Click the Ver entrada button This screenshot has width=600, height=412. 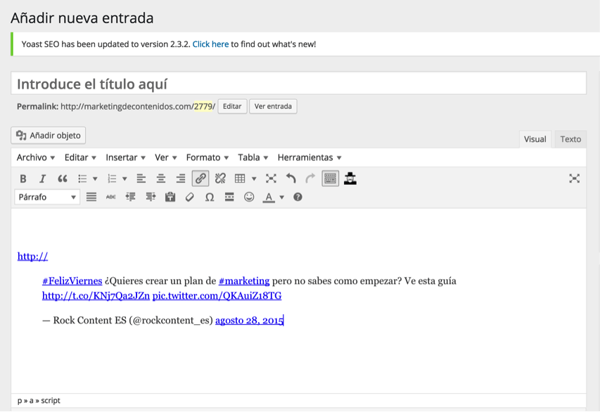point(273,106)
